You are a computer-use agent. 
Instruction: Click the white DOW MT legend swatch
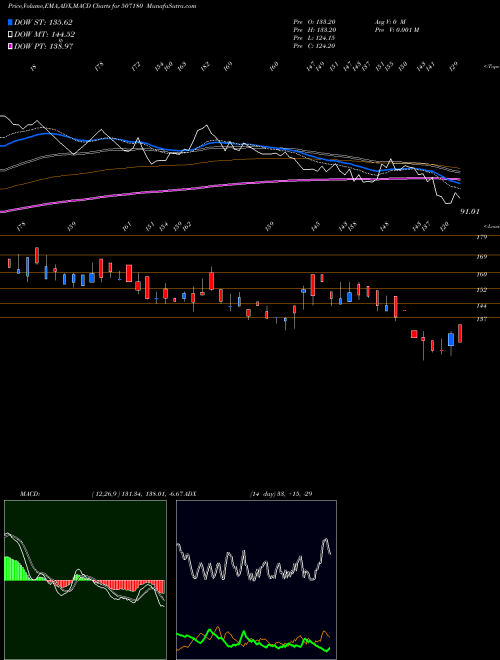[10, 35]
